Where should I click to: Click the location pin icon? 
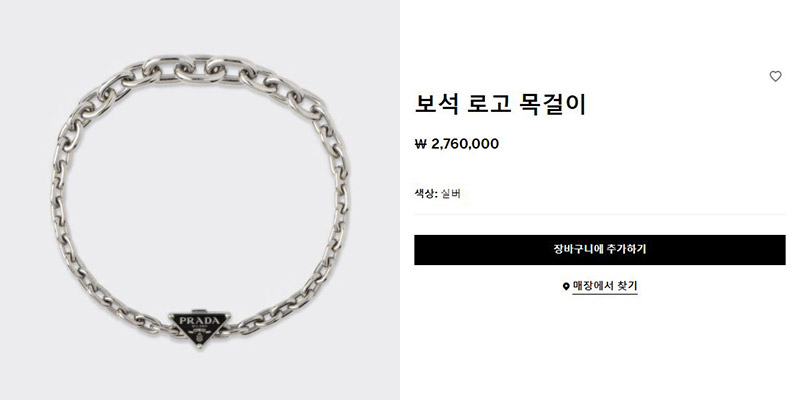(x=565, y=286)
